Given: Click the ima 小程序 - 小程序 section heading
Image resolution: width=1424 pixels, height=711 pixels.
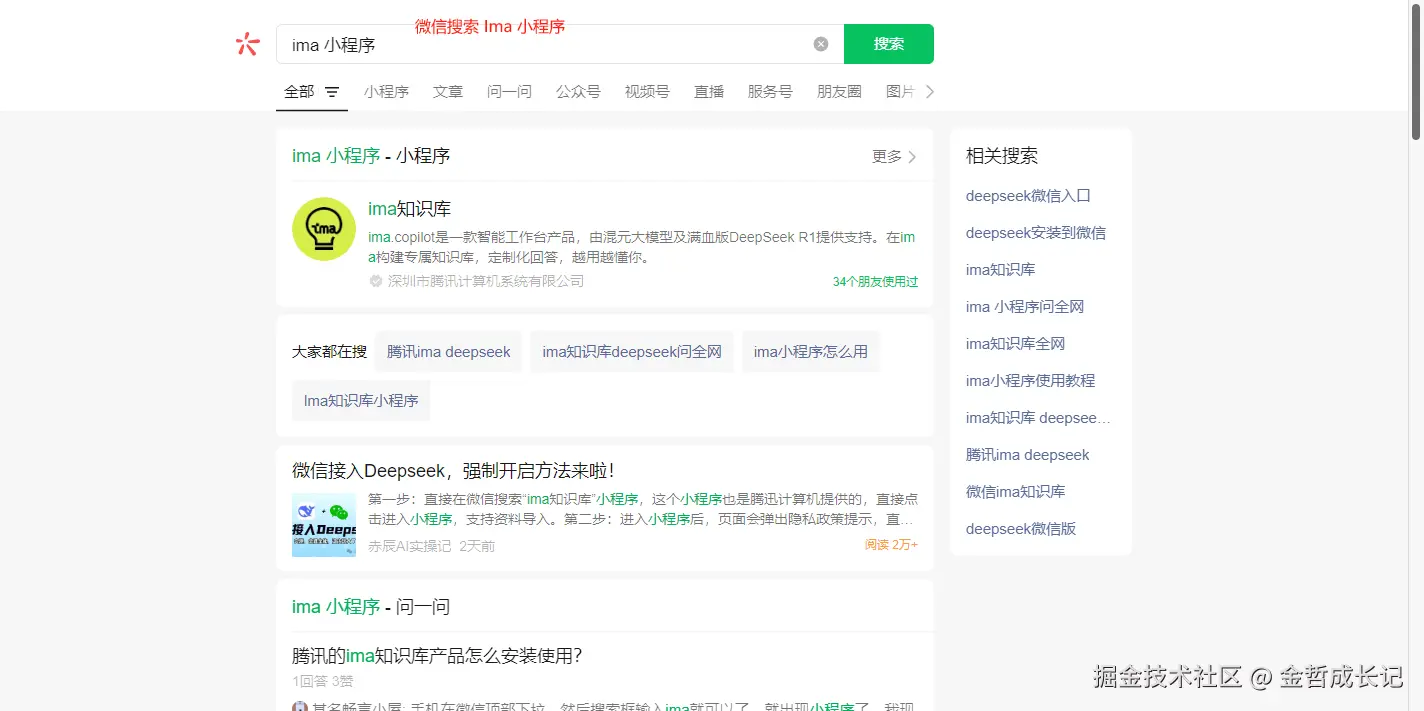Looking at the screenshot, I should (371, 156).
